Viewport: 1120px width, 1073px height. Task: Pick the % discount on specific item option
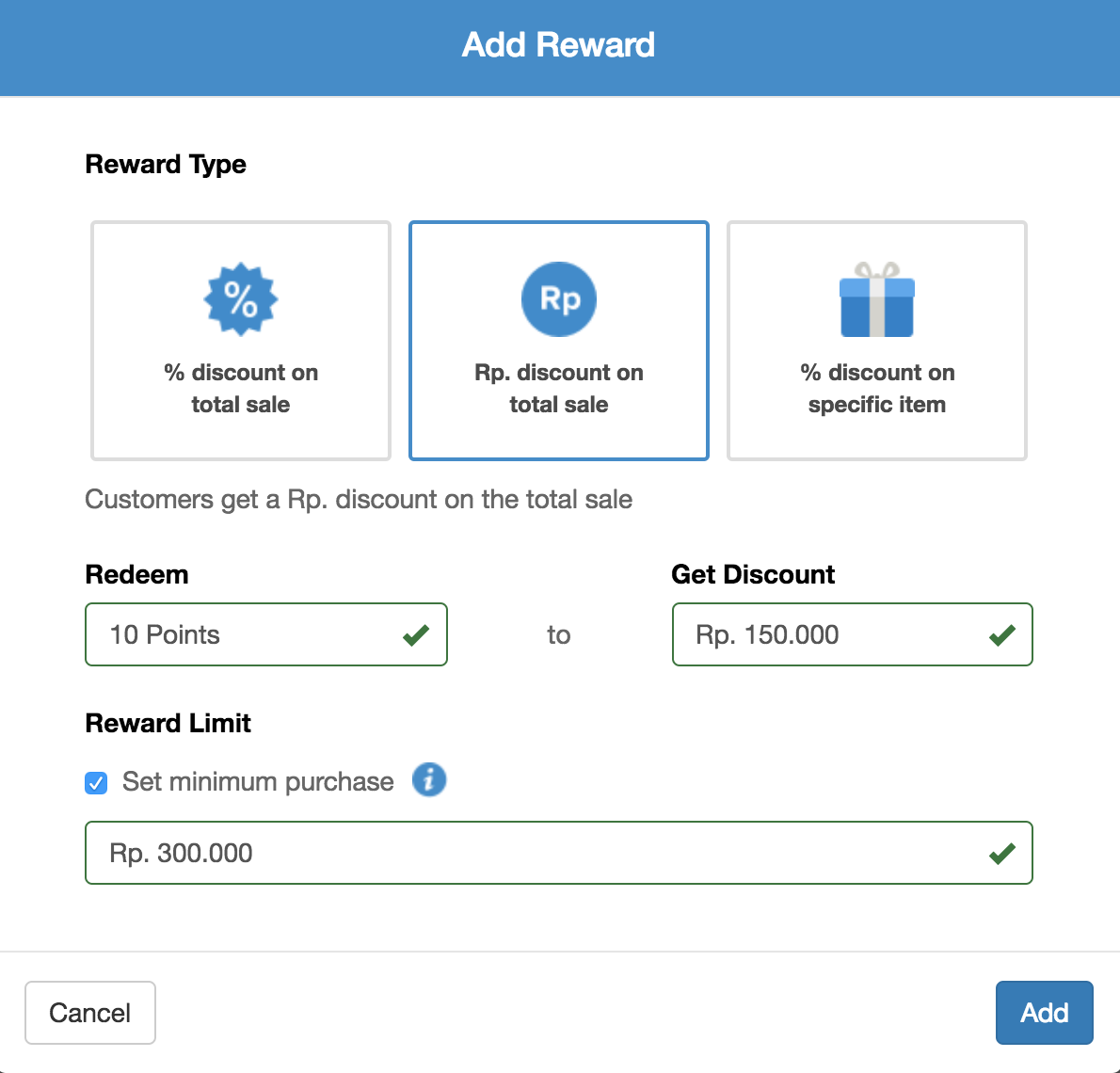point(876,341)
